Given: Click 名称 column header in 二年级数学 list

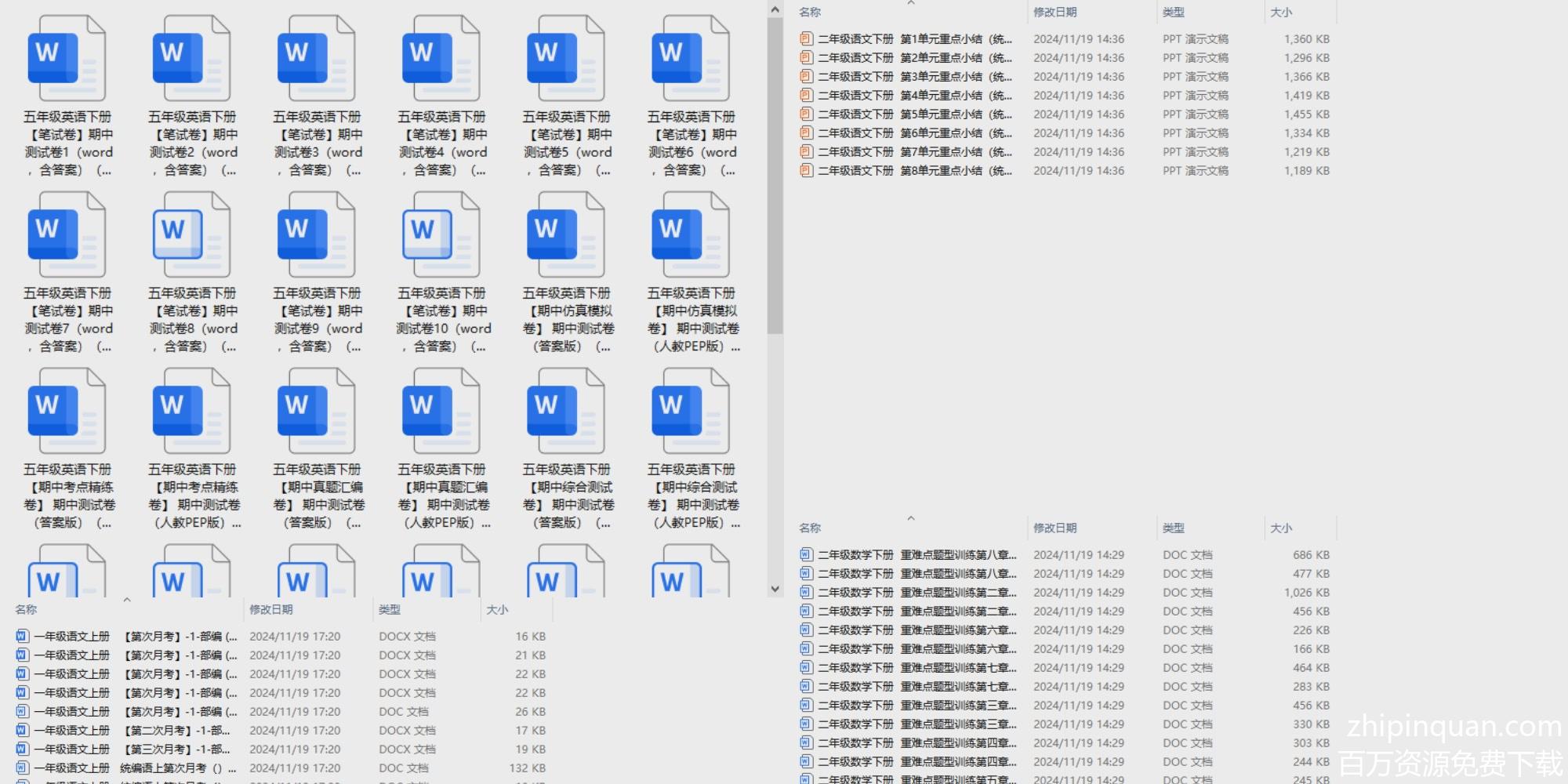Looking at the screenshot, I should point(810,528).
